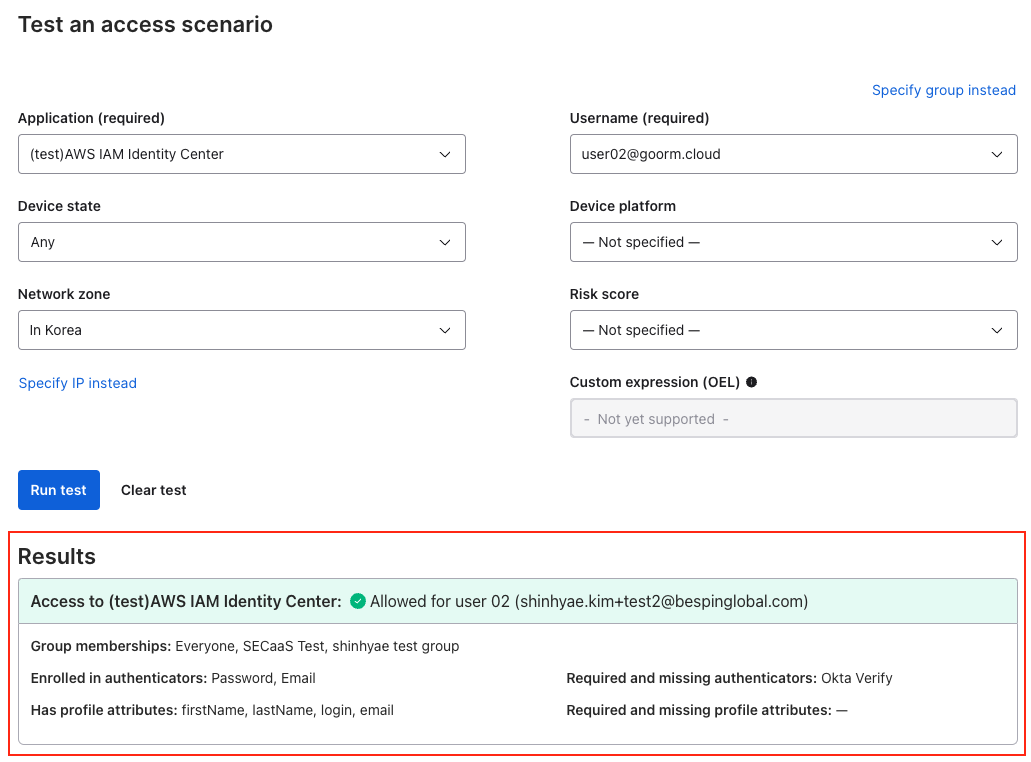Click the Test an access scenario title
The height and width of the screenshot is (762, 1031).
coord(145,25)
